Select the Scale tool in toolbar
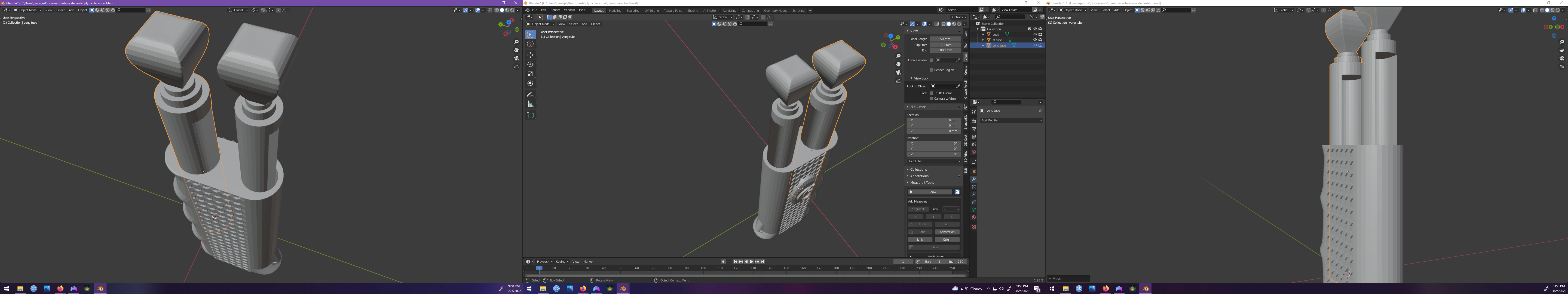The width and height of the screenshot is (1568, 294). (x=530, y=74)
